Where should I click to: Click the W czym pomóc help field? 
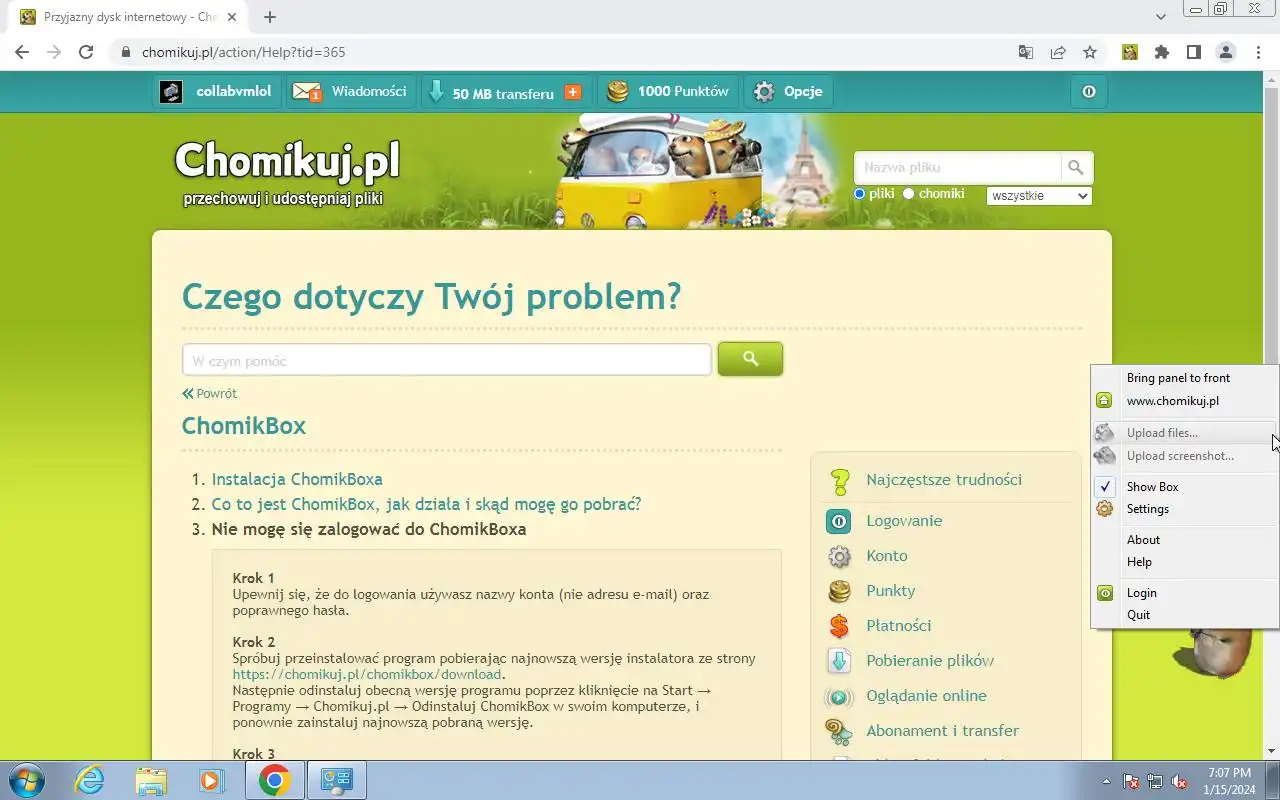(x=446, y=360)
